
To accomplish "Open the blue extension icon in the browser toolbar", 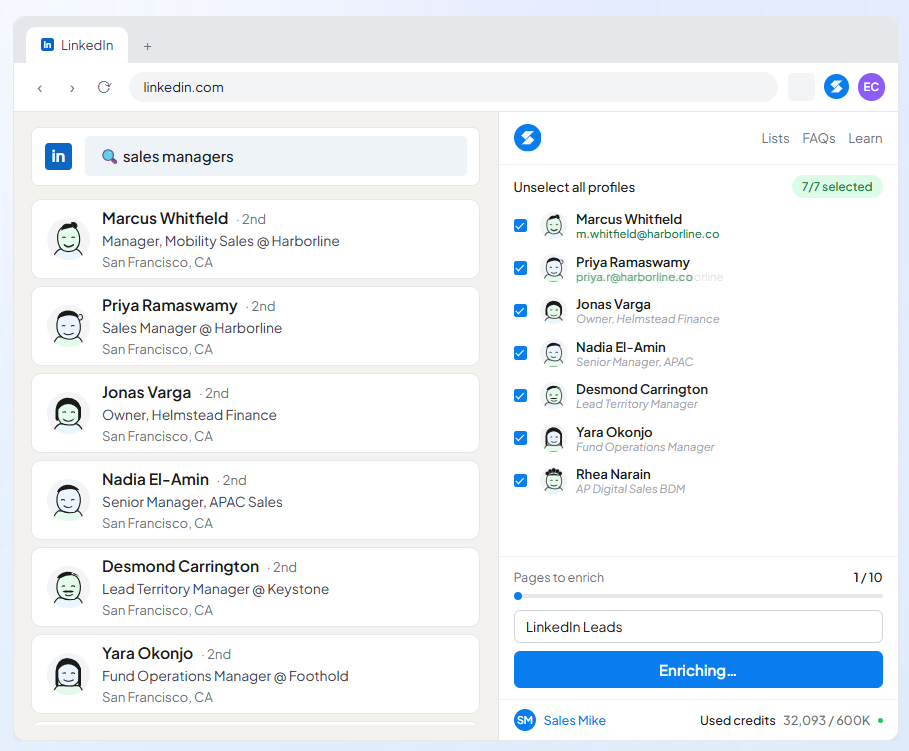I will [836, 87].
